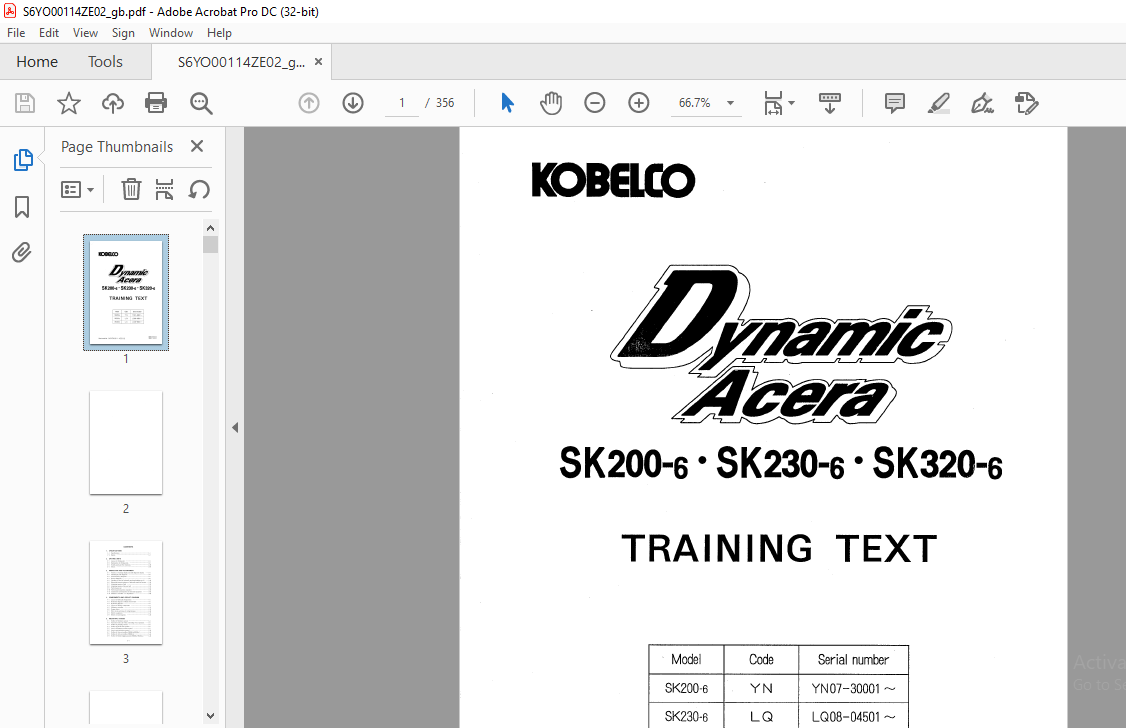Click the cloud upload icon
This screenshot has width=1126, height=728.
[x=113, y=103]
